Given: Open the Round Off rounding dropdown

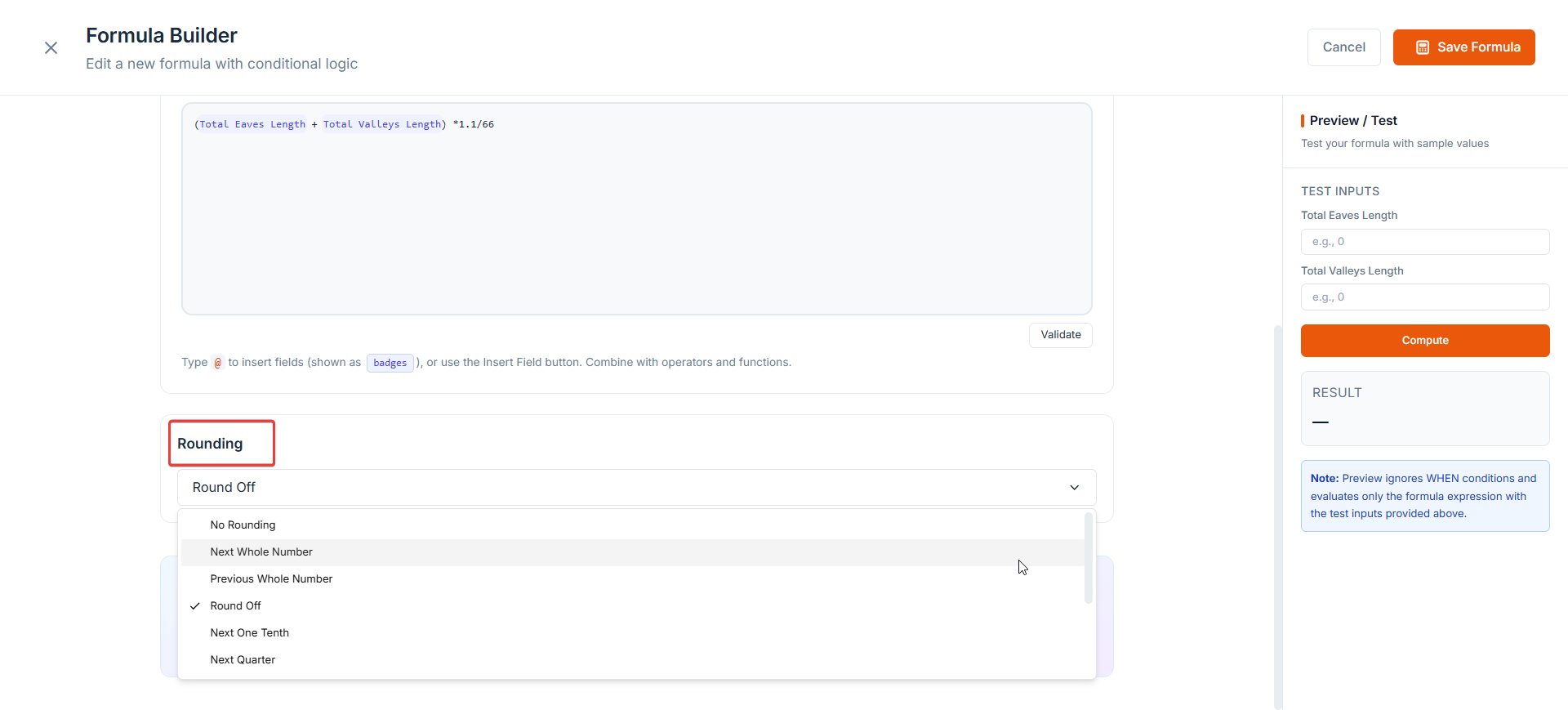Looking at the screenshot, I should click(636, 487).
